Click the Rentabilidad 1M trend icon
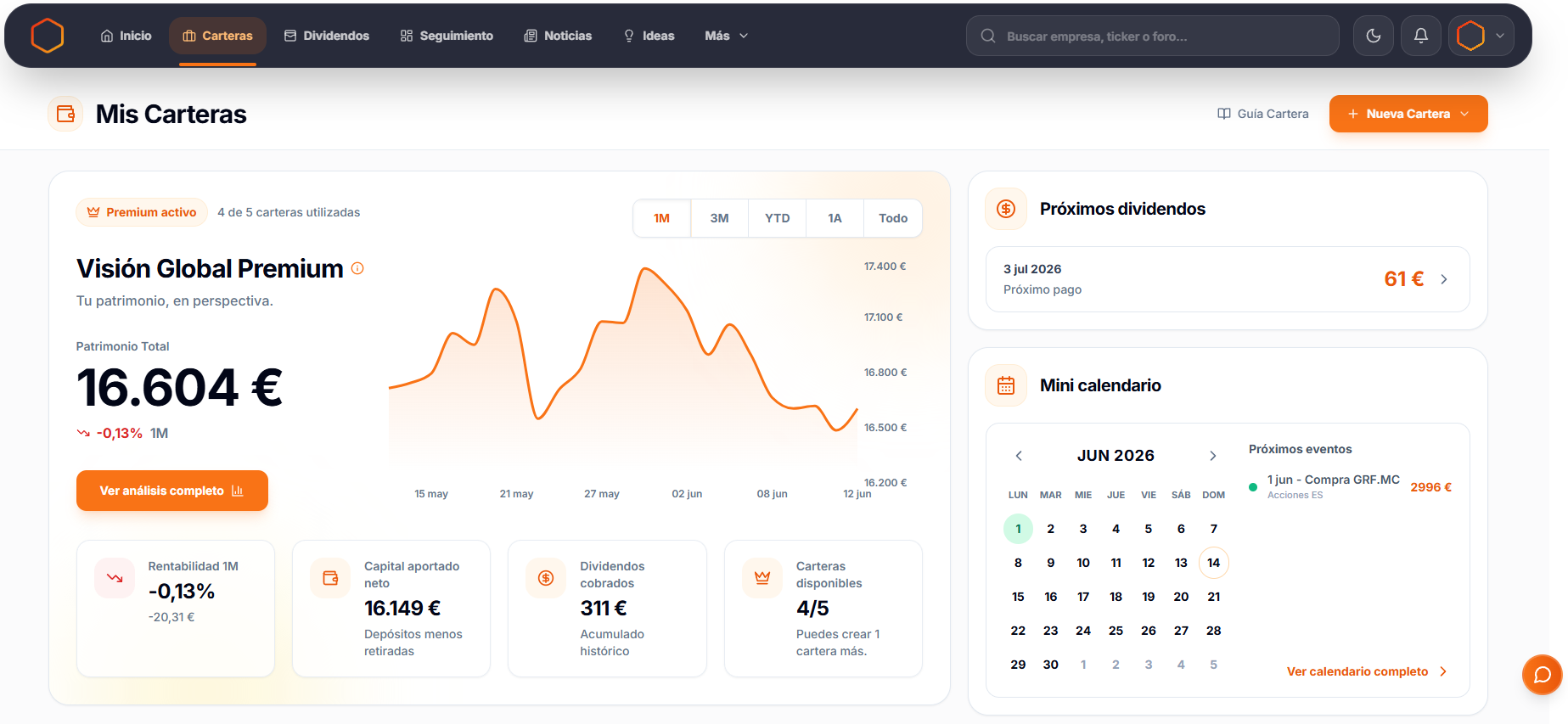 [x=115, y=578]
